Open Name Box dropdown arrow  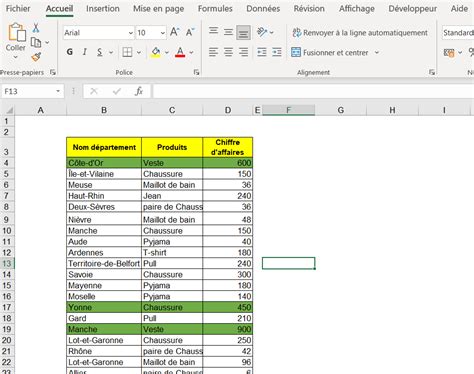(58, 91)
